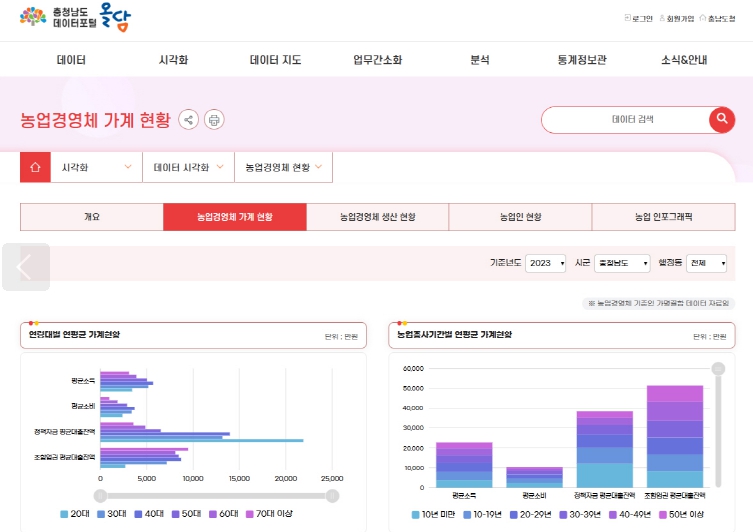
Task: Switch to the 농업경영체 생산 현황 tab
Action: (x=377, y=217)
